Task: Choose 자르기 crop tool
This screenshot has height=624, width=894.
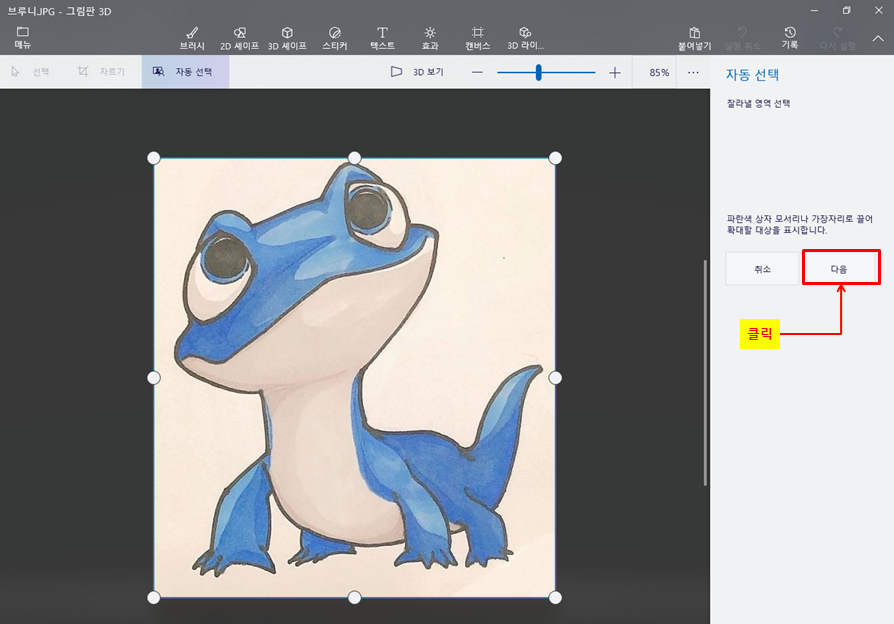Action: click(x=101, y=72)
